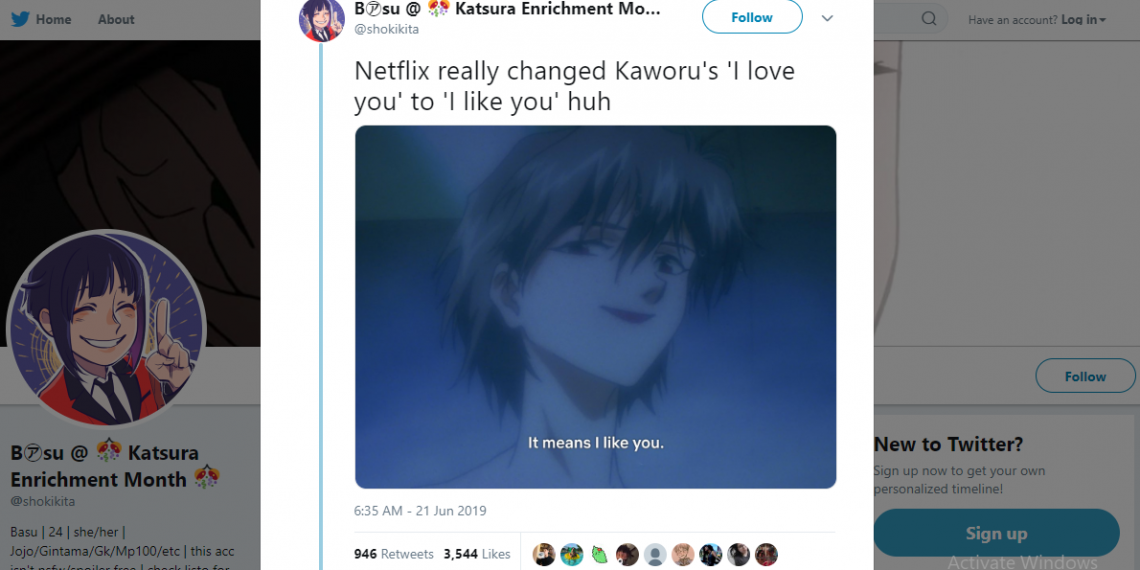Expand the Log in dropdown
The width and height of the screenshot is (1140, 570).
coord(1083,20)
